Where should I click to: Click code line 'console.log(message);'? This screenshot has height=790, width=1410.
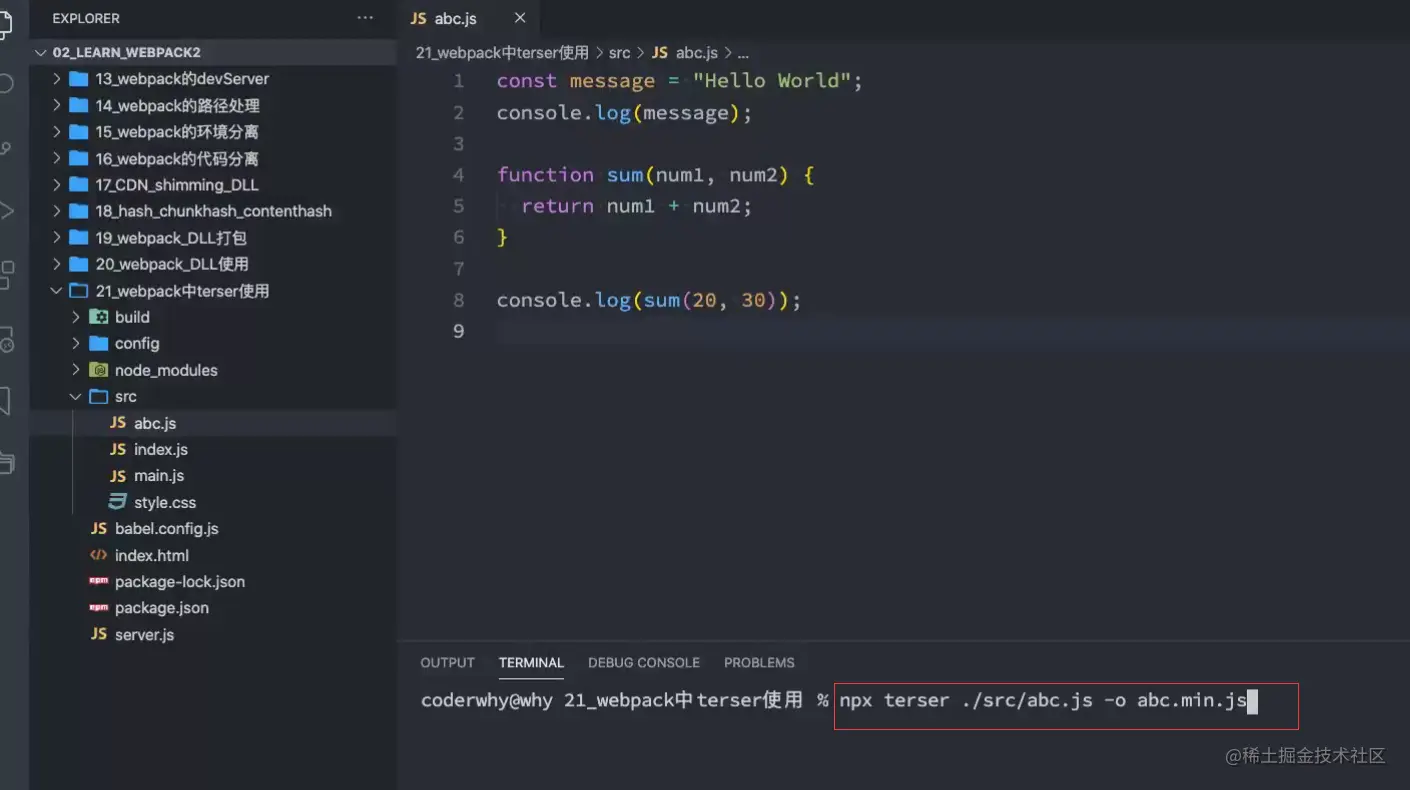[x=624, y=113]
